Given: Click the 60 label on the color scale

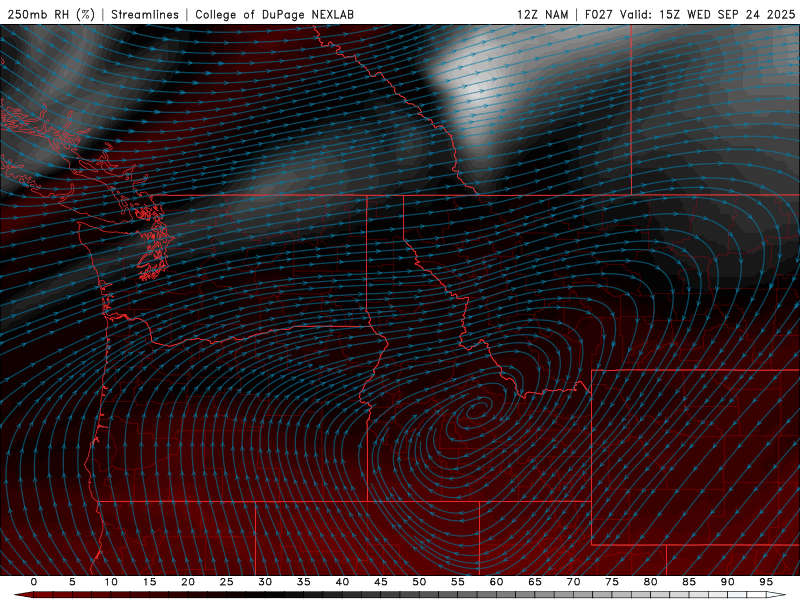Looking at the screenshot, I should 496,582.
